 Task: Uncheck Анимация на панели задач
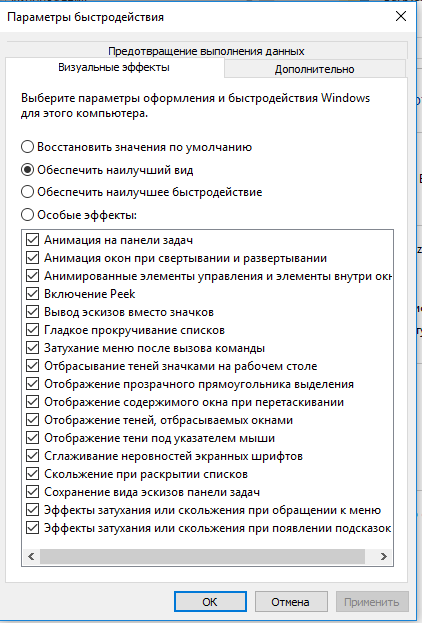click(x=32, y=240)
